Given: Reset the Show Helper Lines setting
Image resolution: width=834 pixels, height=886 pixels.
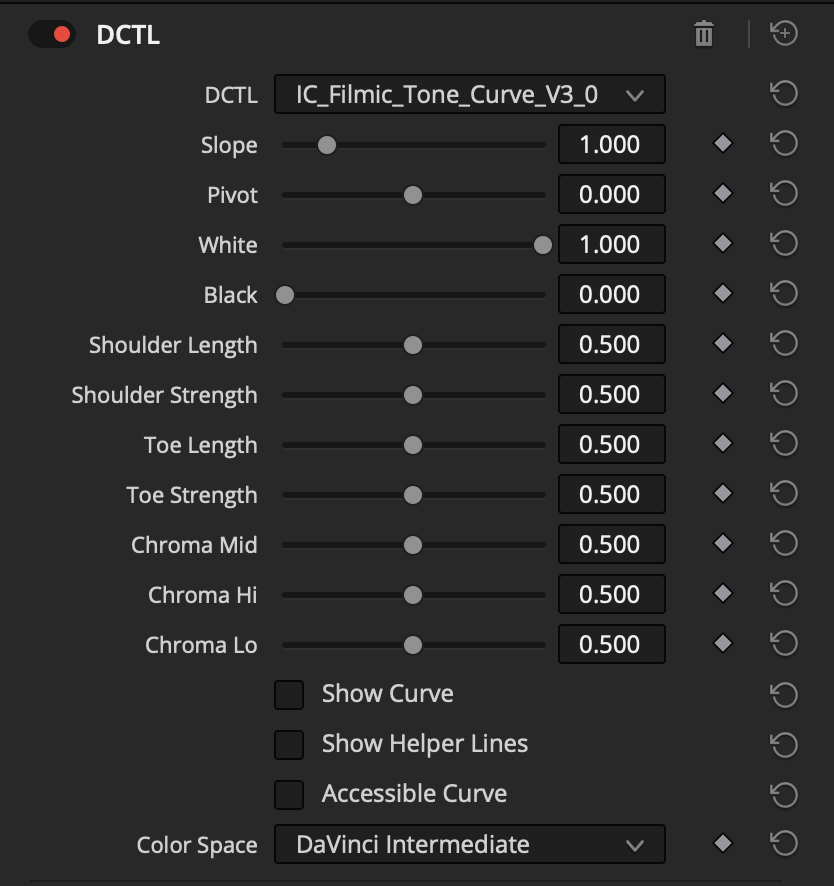Looking at the screenshot, I should 785,743.
